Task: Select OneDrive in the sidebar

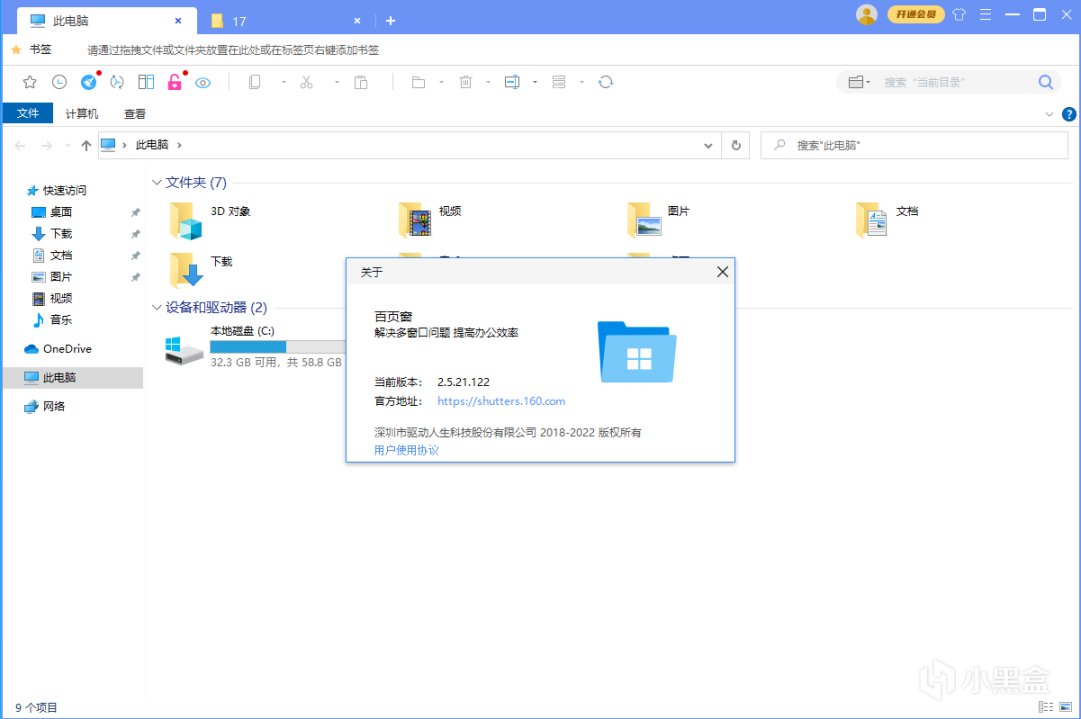Action: [x=67, y=349]
